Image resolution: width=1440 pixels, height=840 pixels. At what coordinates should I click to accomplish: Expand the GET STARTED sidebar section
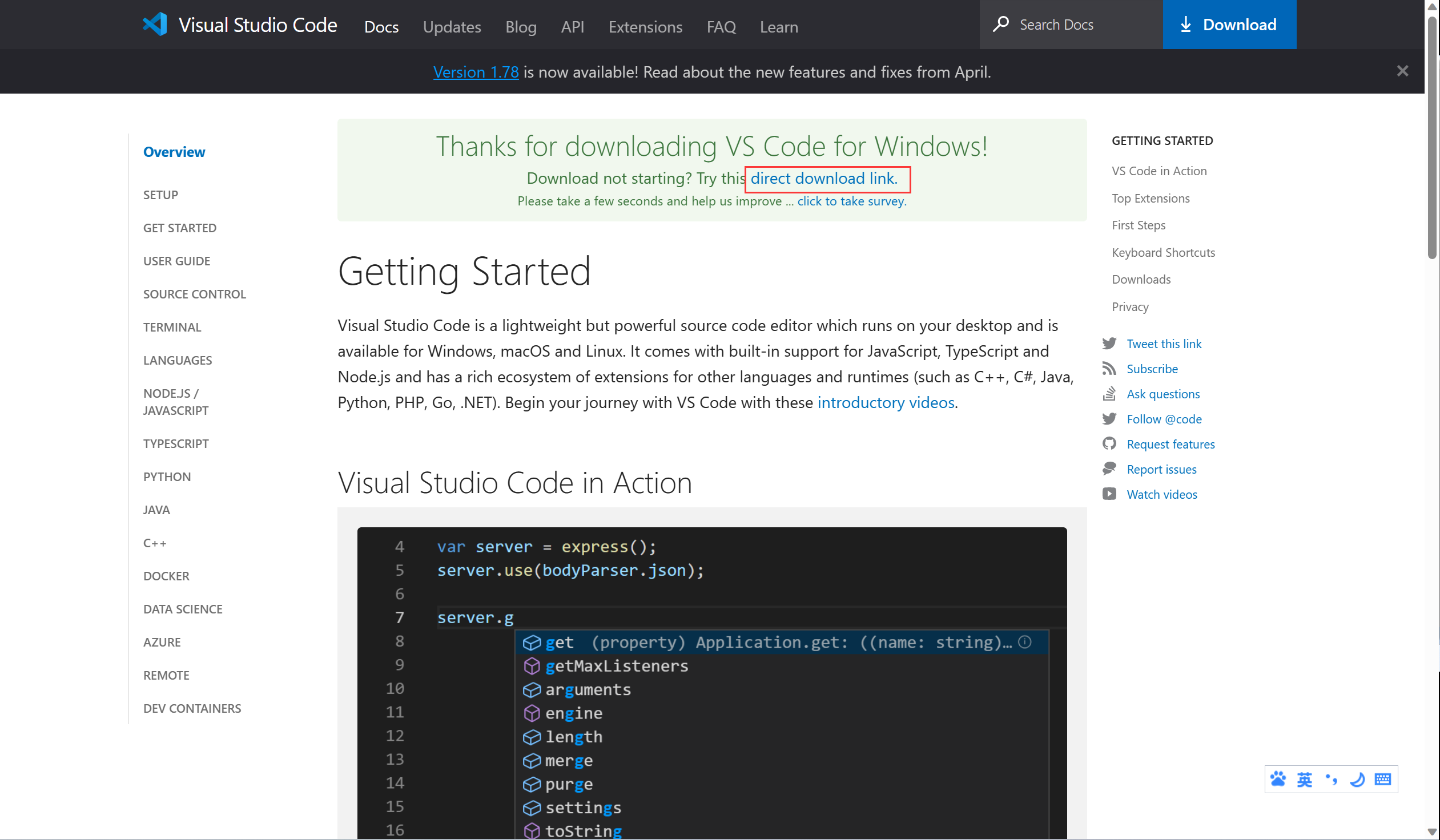point(179,228)
